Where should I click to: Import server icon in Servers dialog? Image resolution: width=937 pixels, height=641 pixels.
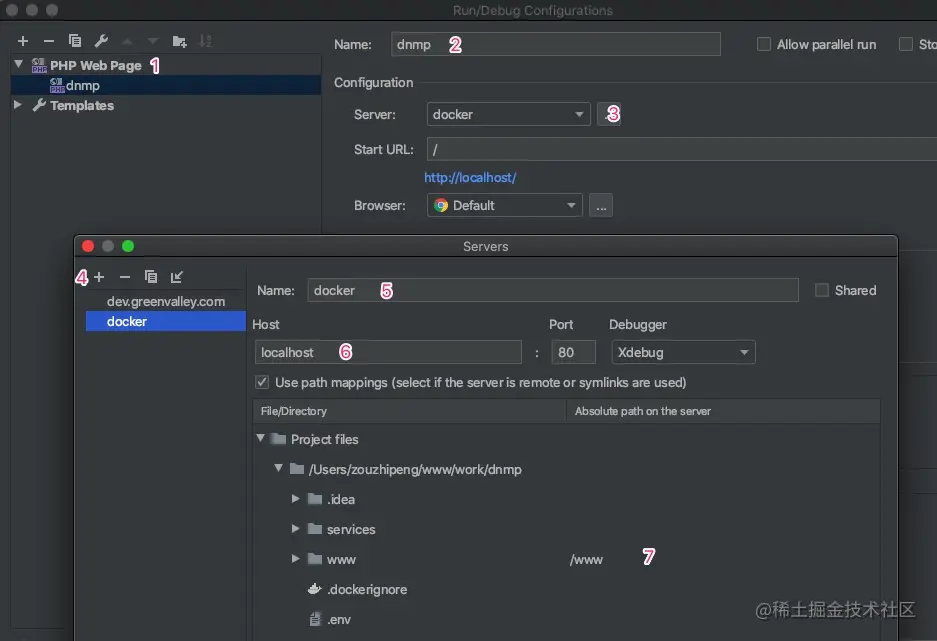(176, 277)
